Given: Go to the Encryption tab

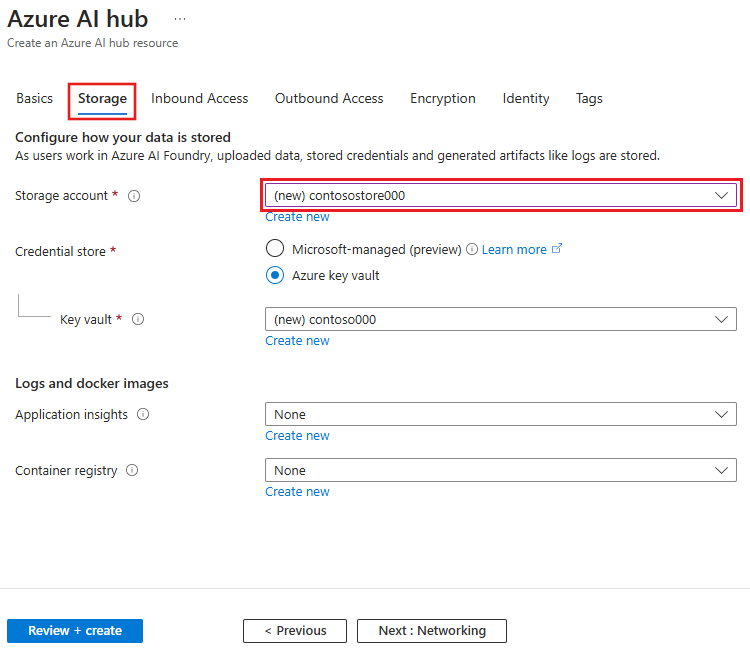Looking at the screenshot, I should 443,98.
